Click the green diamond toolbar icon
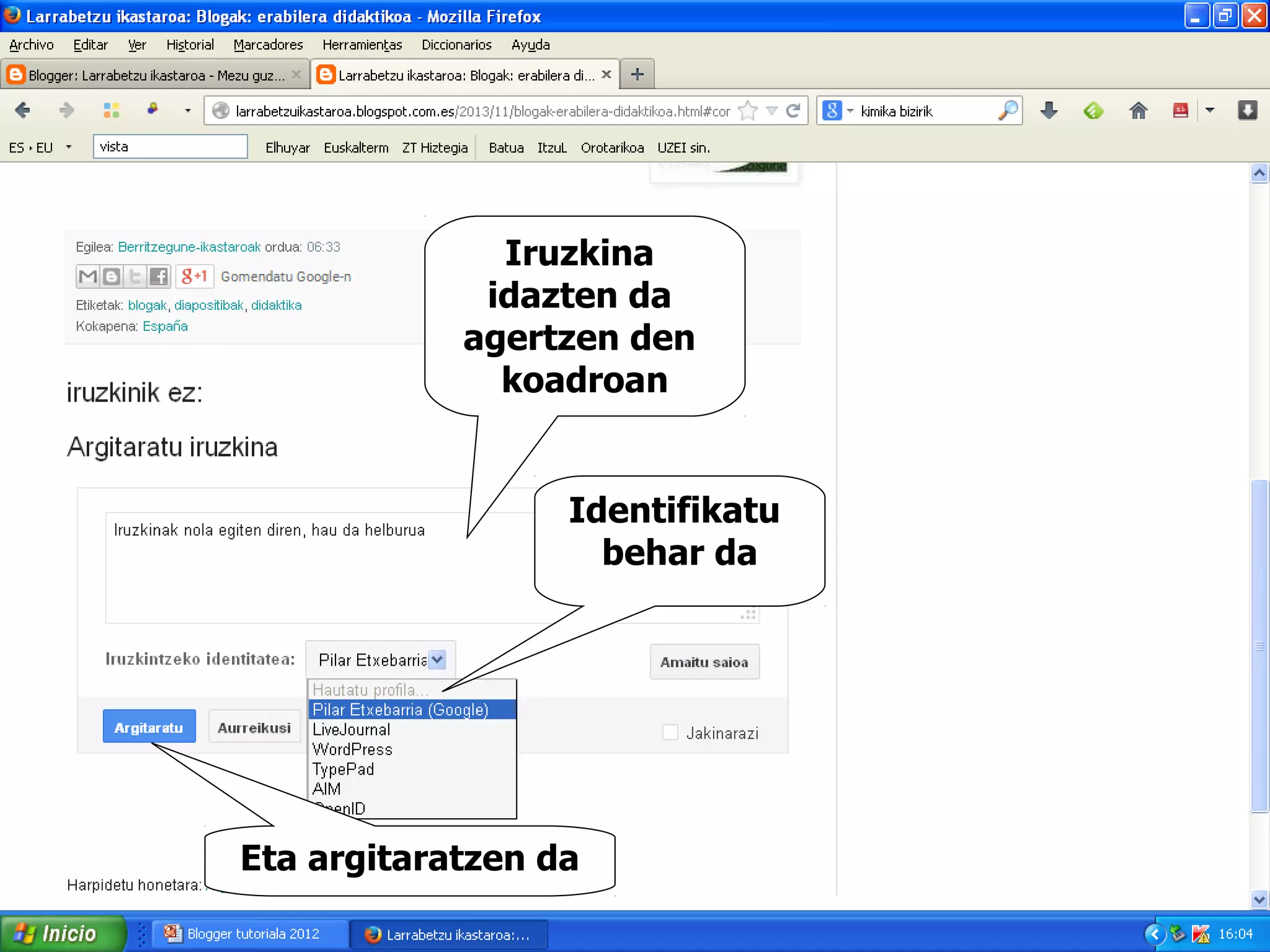Image resolution: width=1270 pixels, height=952 pixels. [1093, 111]
